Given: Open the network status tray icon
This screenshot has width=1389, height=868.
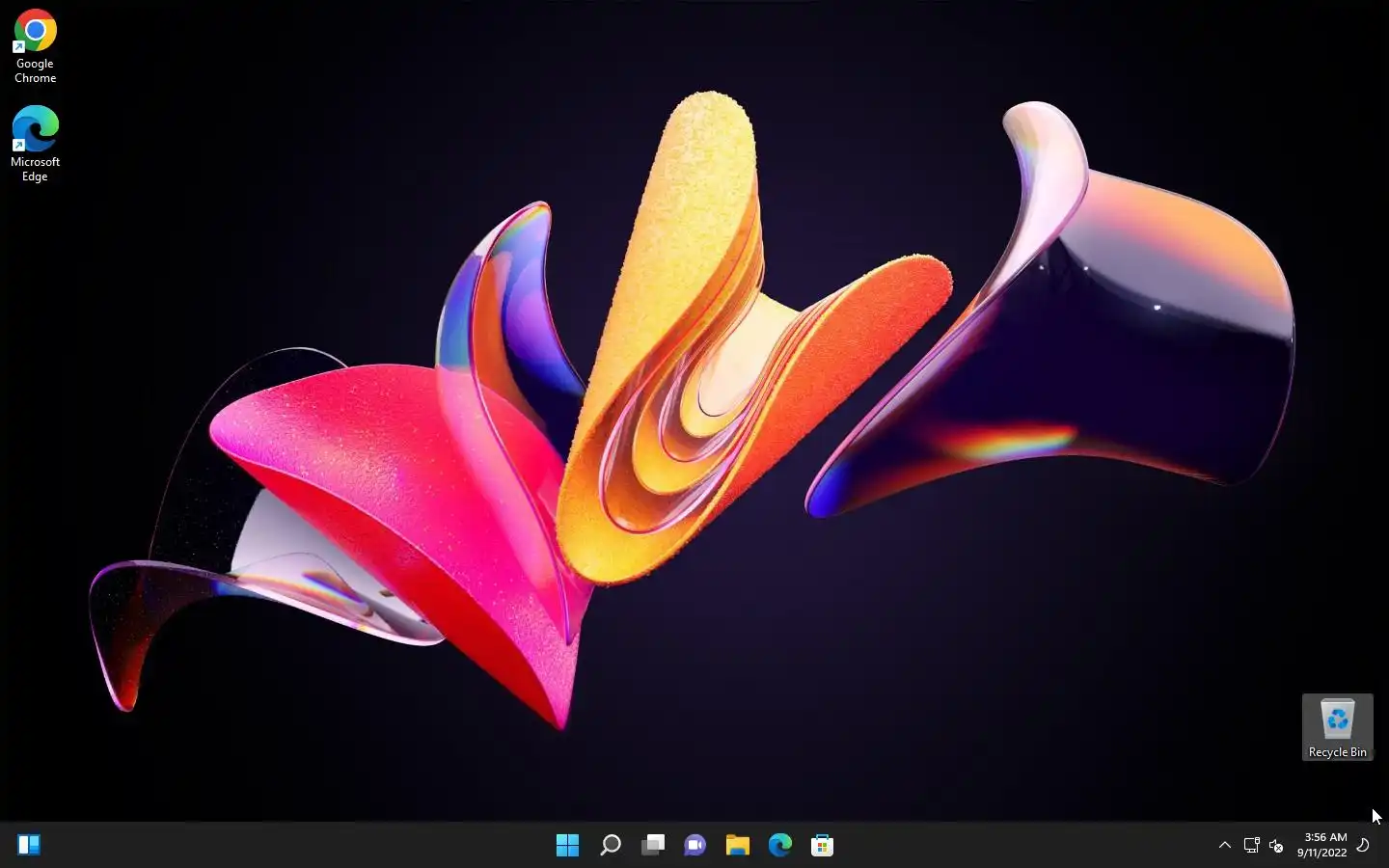Looking at the screenshot, I should [x=1251, y=845].
